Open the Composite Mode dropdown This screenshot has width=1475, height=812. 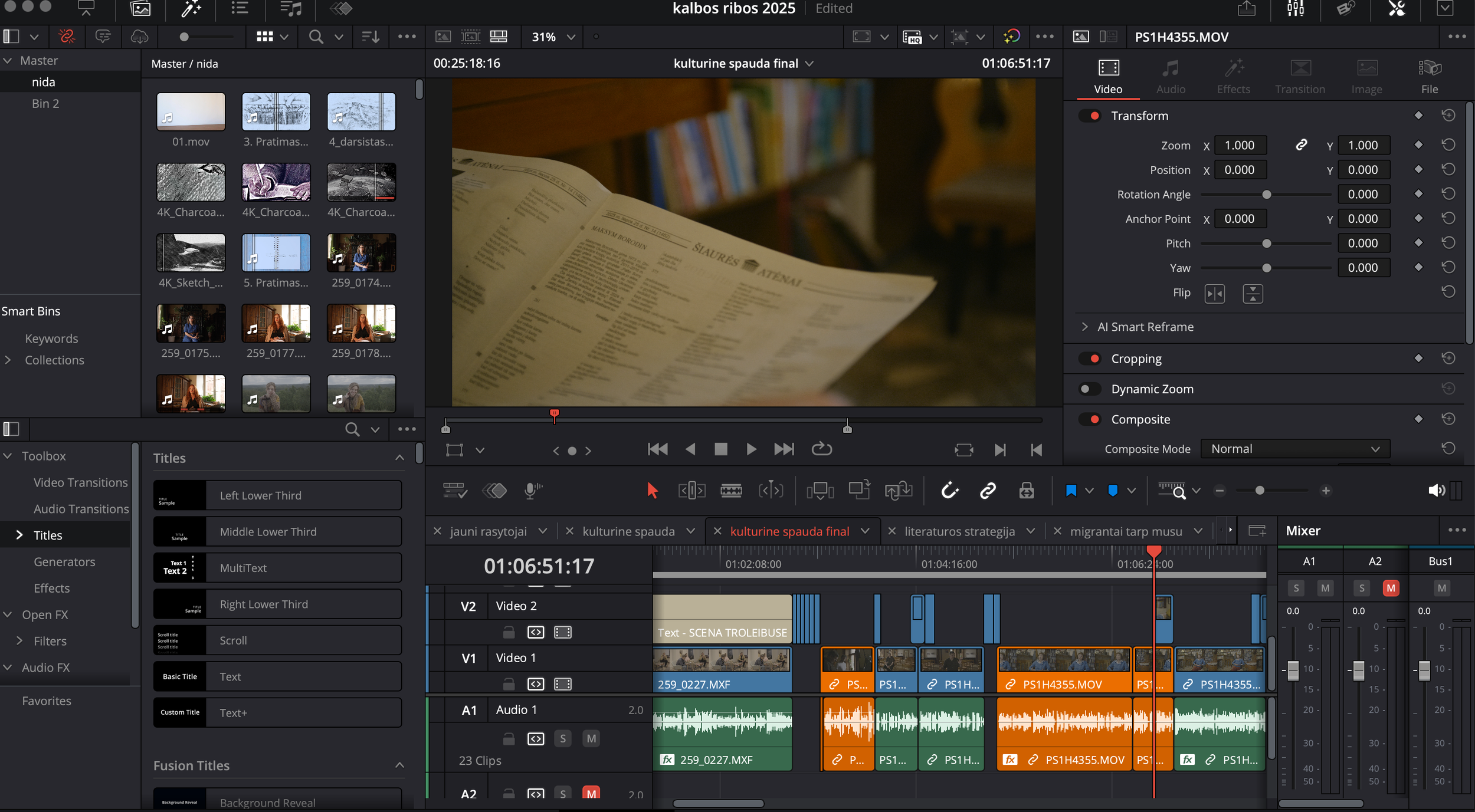tap(1294, 448)
